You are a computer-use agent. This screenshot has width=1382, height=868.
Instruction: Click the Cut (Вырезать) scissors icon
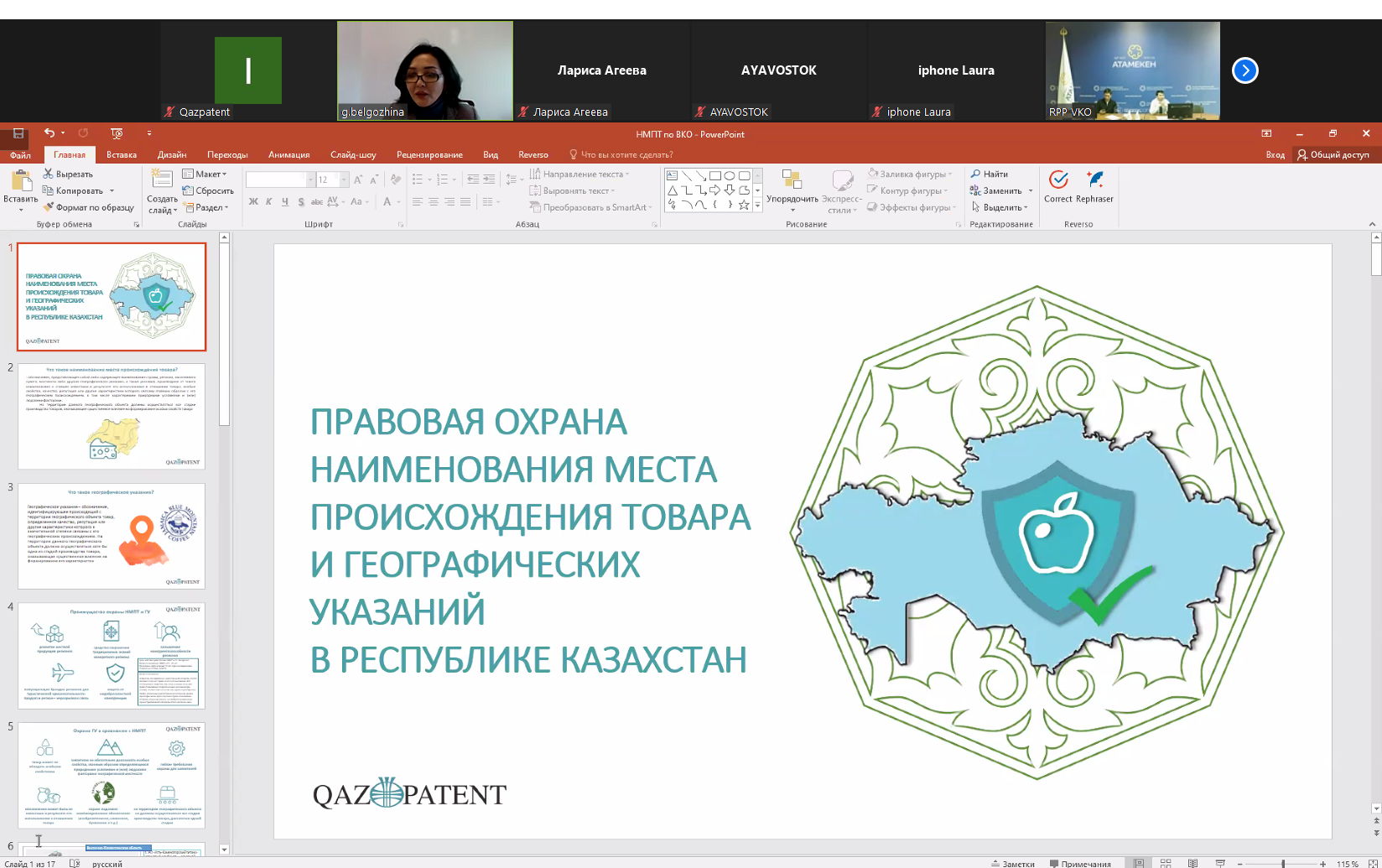click(x=49, y=174)
